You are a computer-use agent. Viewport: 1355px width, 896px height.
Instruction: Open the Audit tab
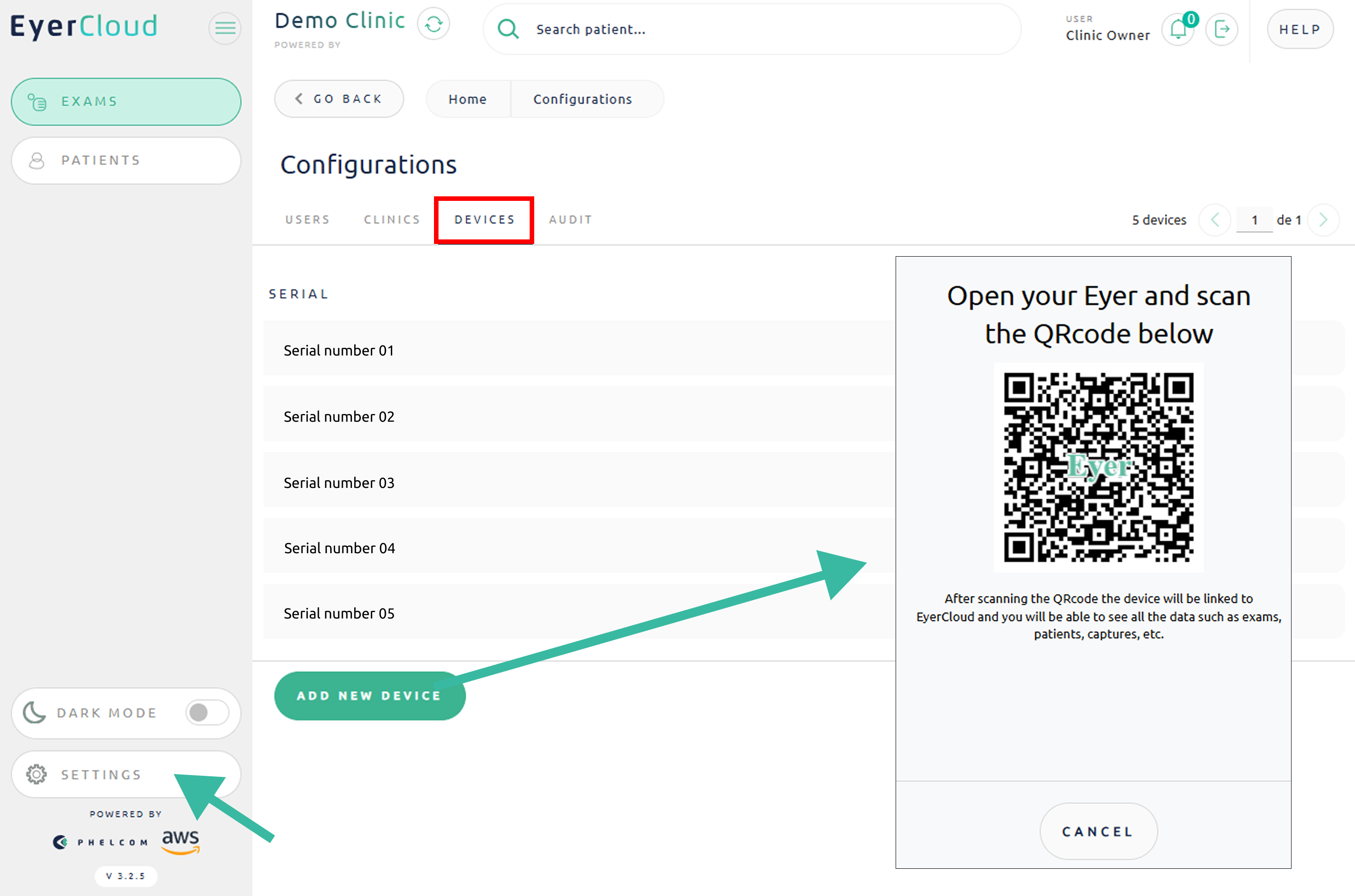tap(570, 219)
